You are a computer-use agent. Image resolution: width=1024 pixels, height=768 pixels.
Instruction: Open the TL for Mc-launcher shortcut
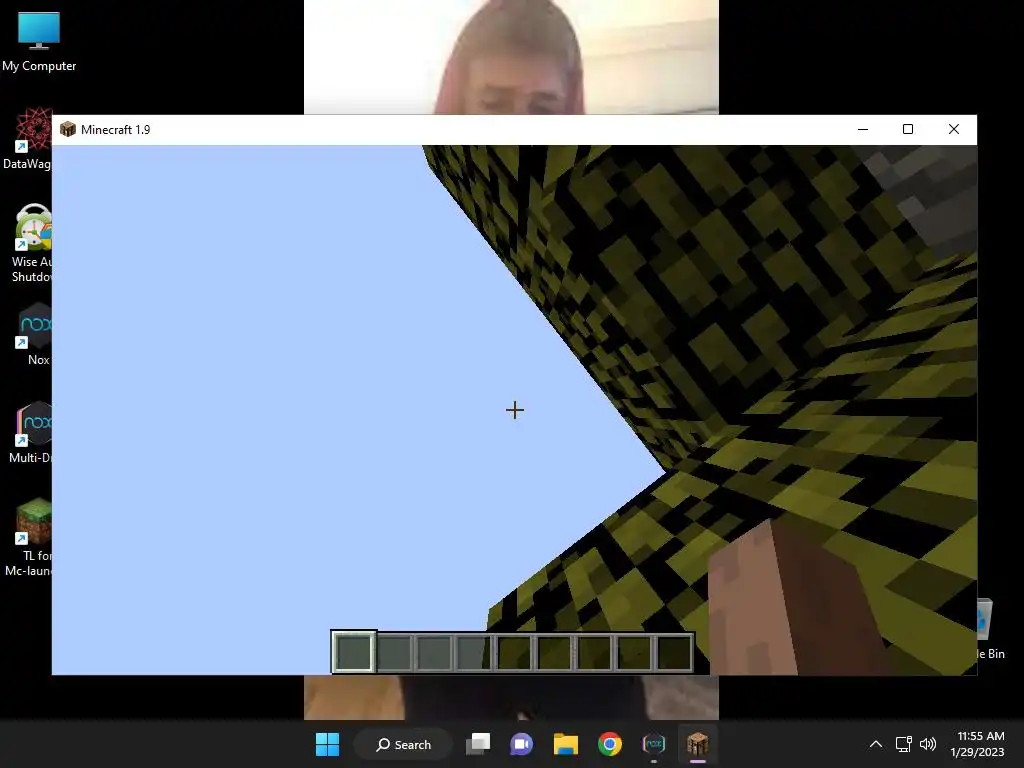(27, 537)
